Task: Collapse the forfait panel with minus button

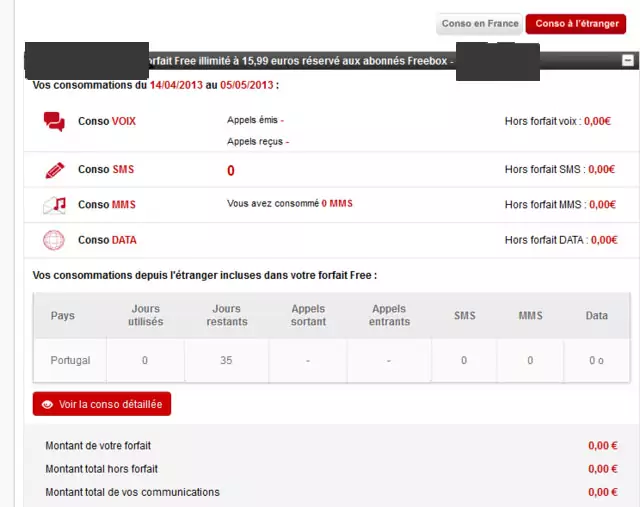Action: click(627, 61)
